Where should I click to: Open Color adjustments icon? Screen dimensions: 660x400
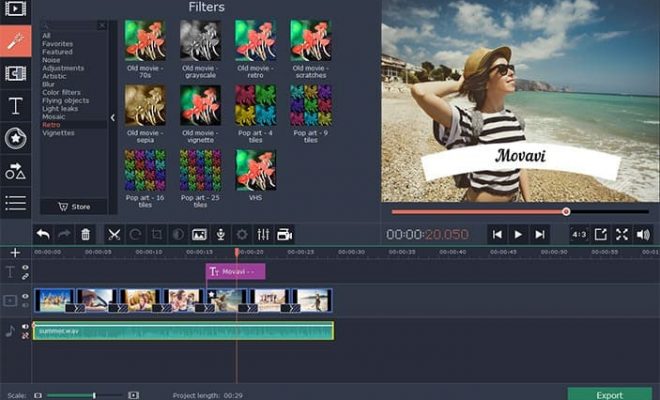[178, 234]
